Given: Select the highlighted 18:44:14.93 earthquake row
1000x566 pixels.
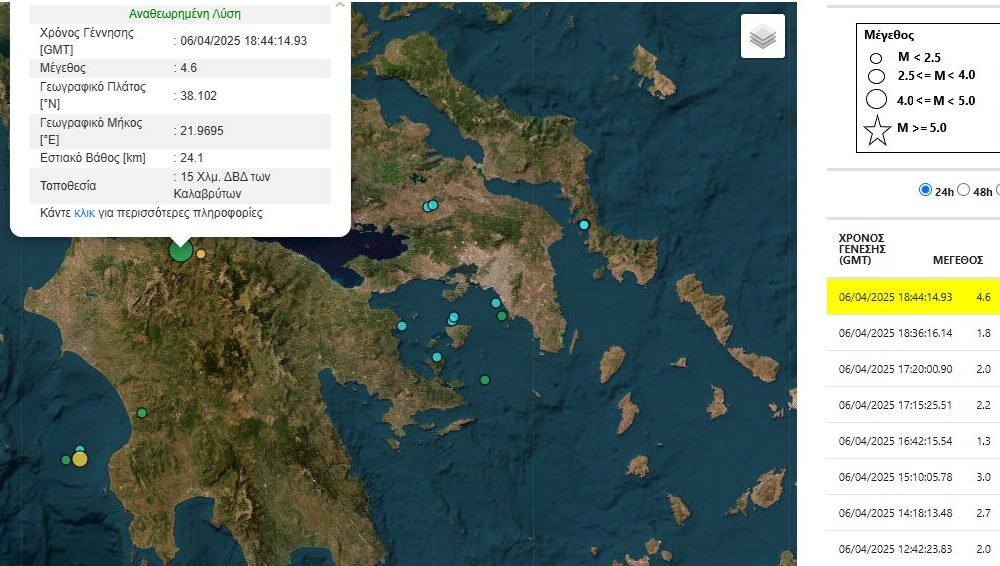Looking at the screenshot, I should (913, 297).
